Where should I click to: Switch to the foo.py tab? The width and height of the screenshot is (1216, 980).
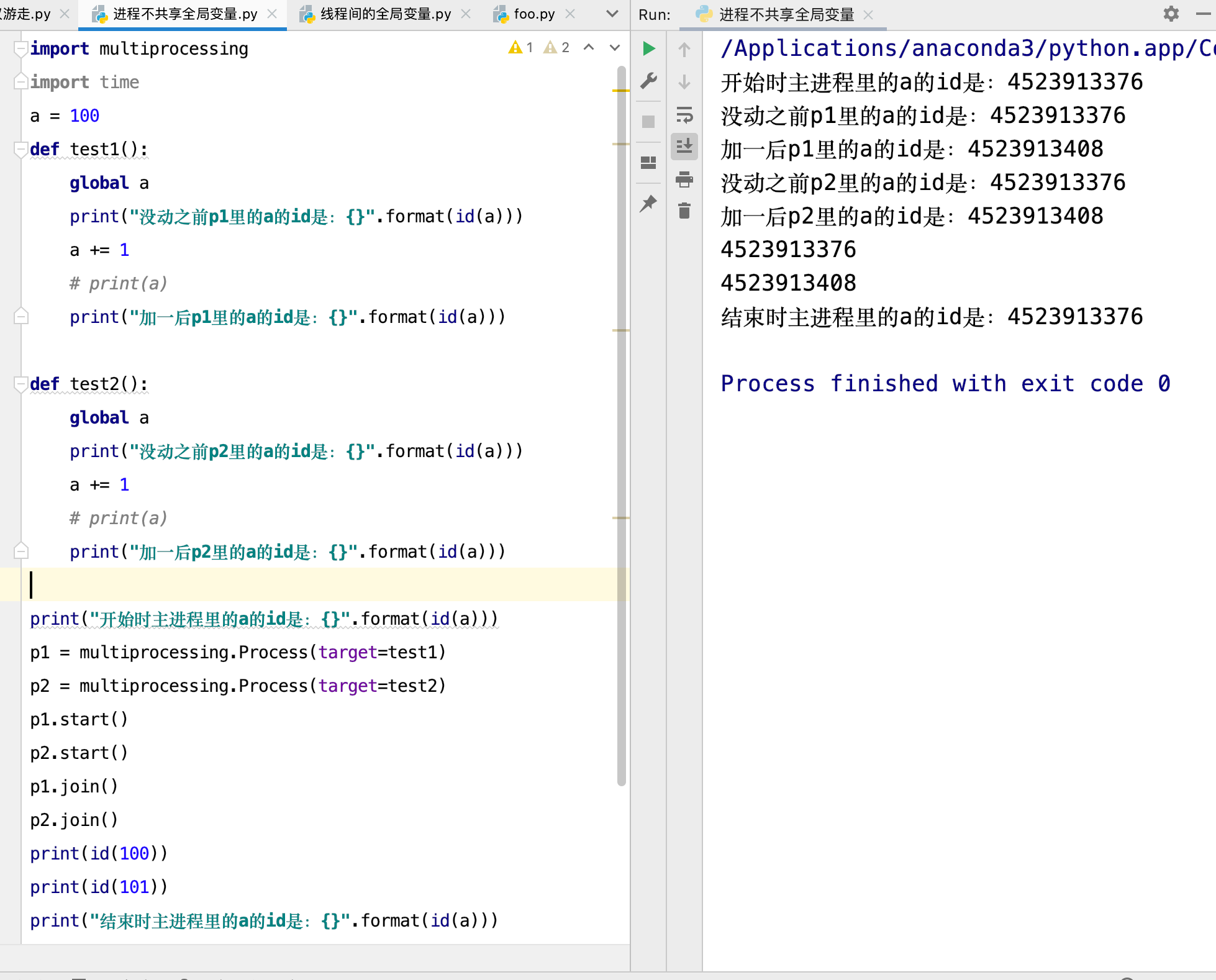(533, 14)
